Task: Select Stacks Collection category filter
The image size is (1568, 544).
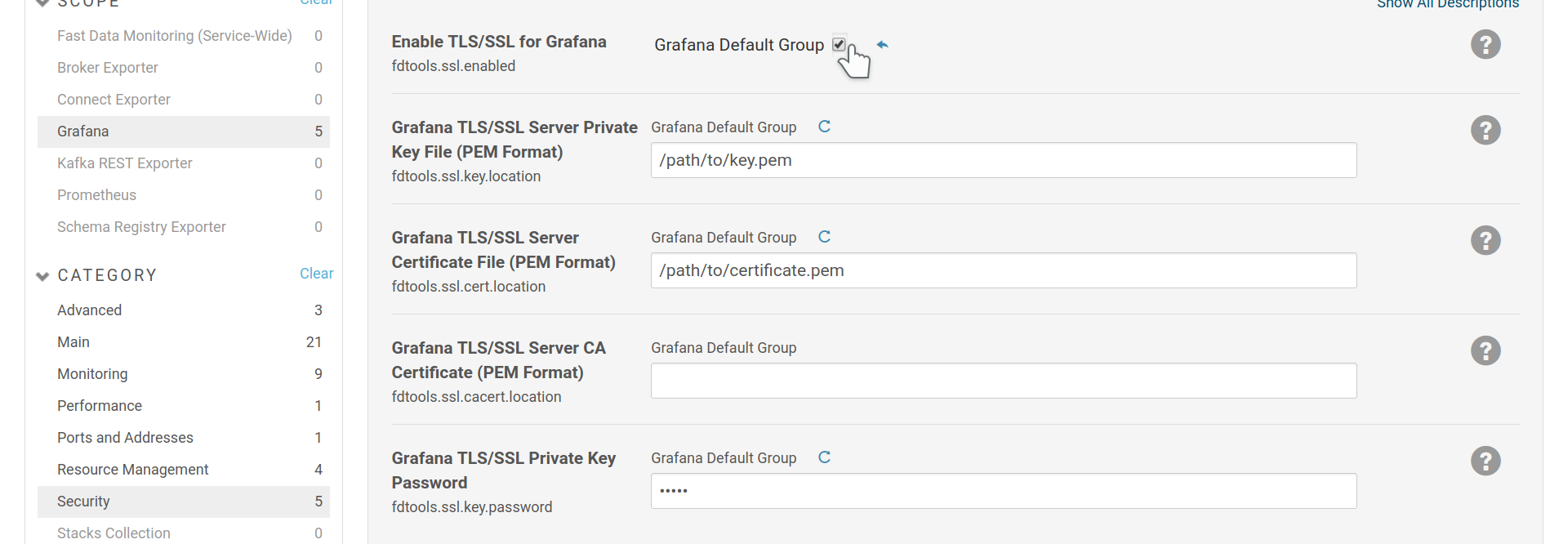Action: [x=184, y=533]
